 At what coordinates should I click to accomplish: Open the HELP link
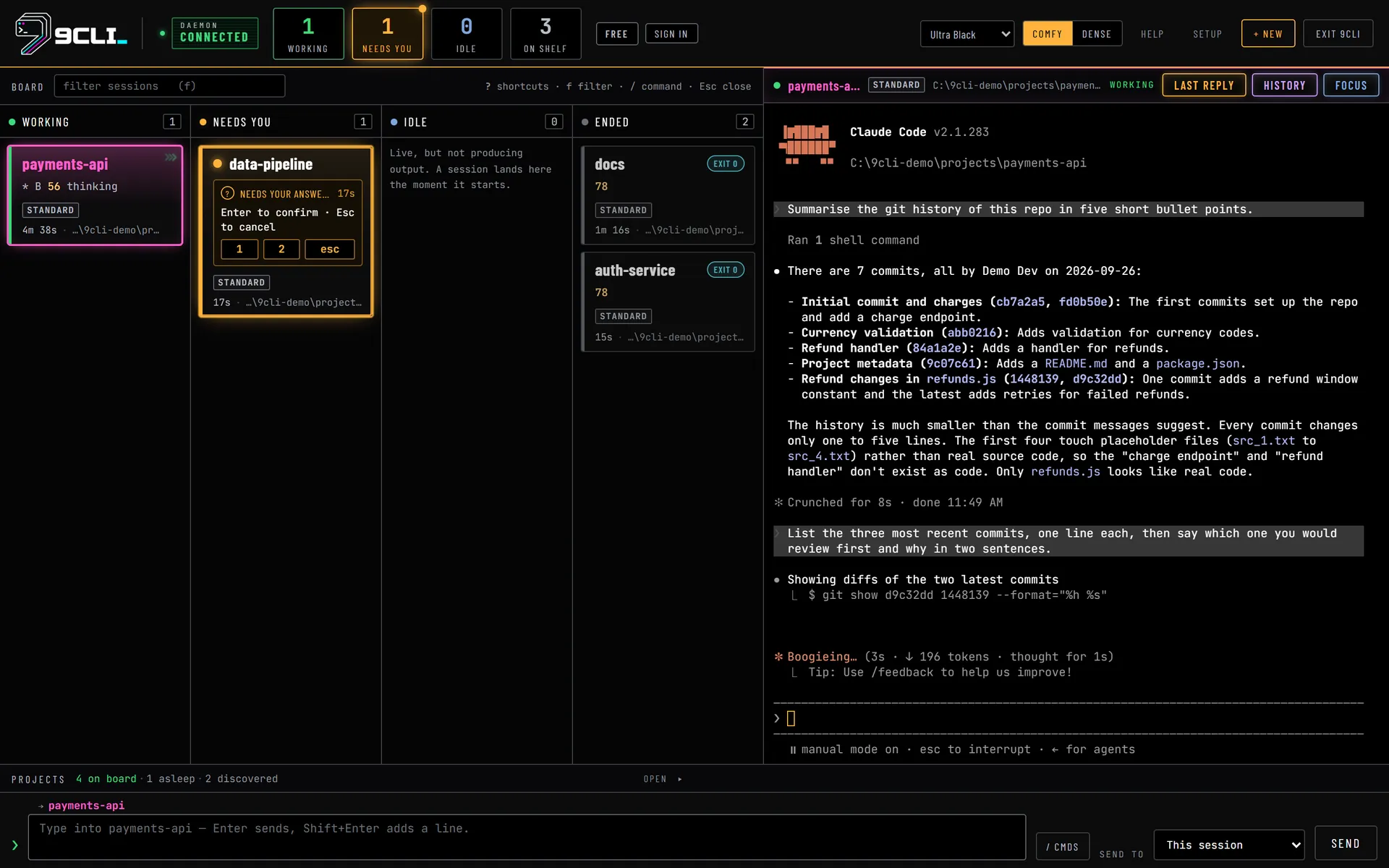click(1152, 34)
